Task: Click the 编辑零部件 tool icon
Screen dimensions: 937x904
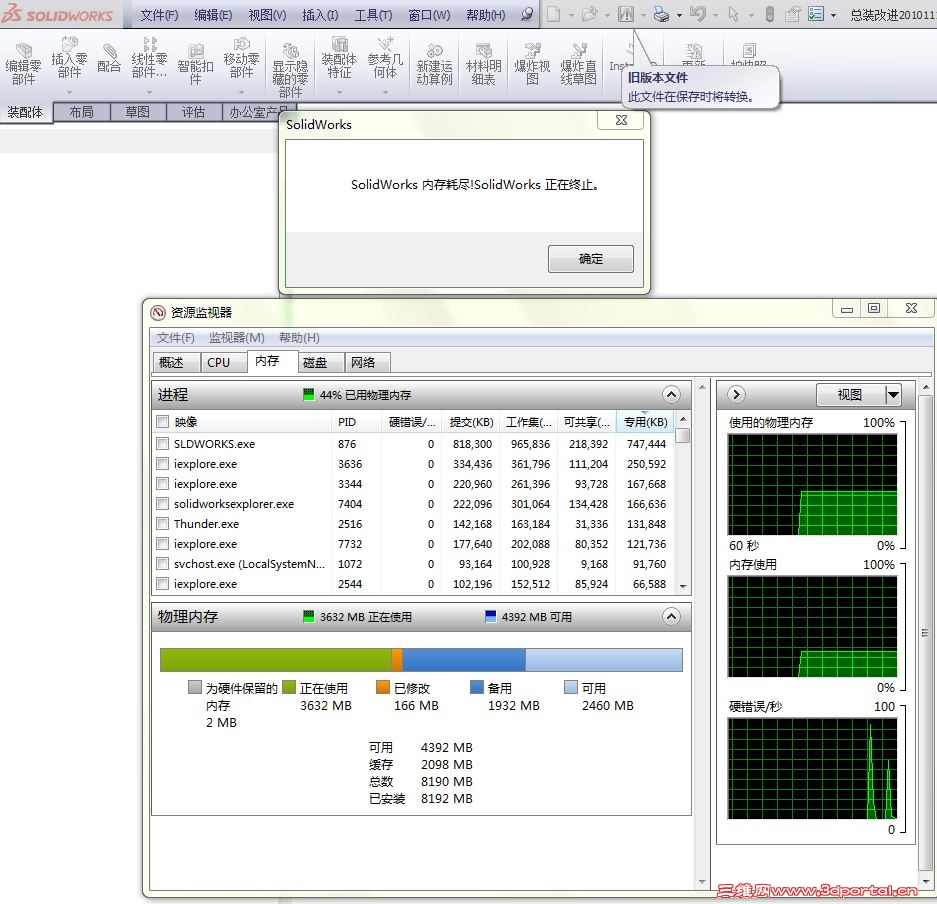Action: pyautogui.click(x=23, y=65)
